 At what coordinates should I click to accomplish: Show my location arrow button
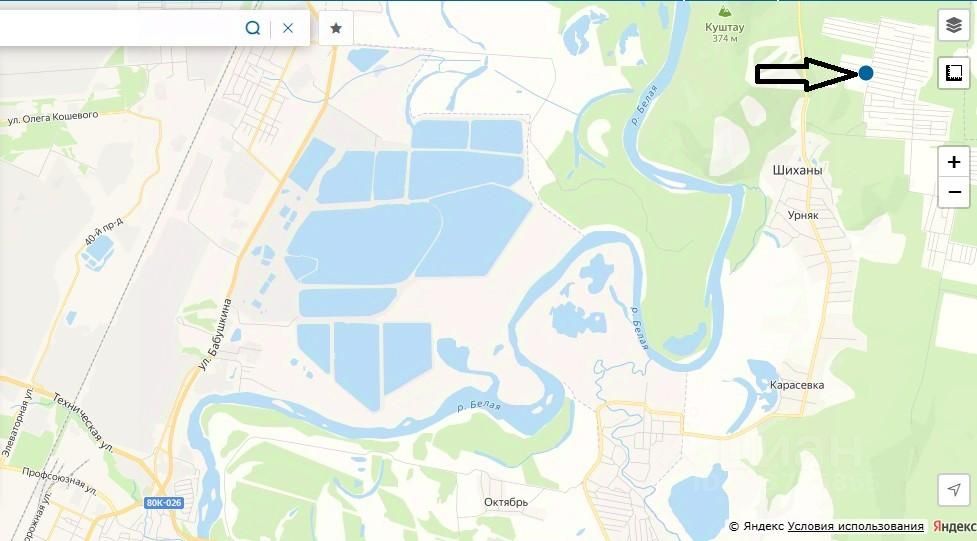coord(953,489)
